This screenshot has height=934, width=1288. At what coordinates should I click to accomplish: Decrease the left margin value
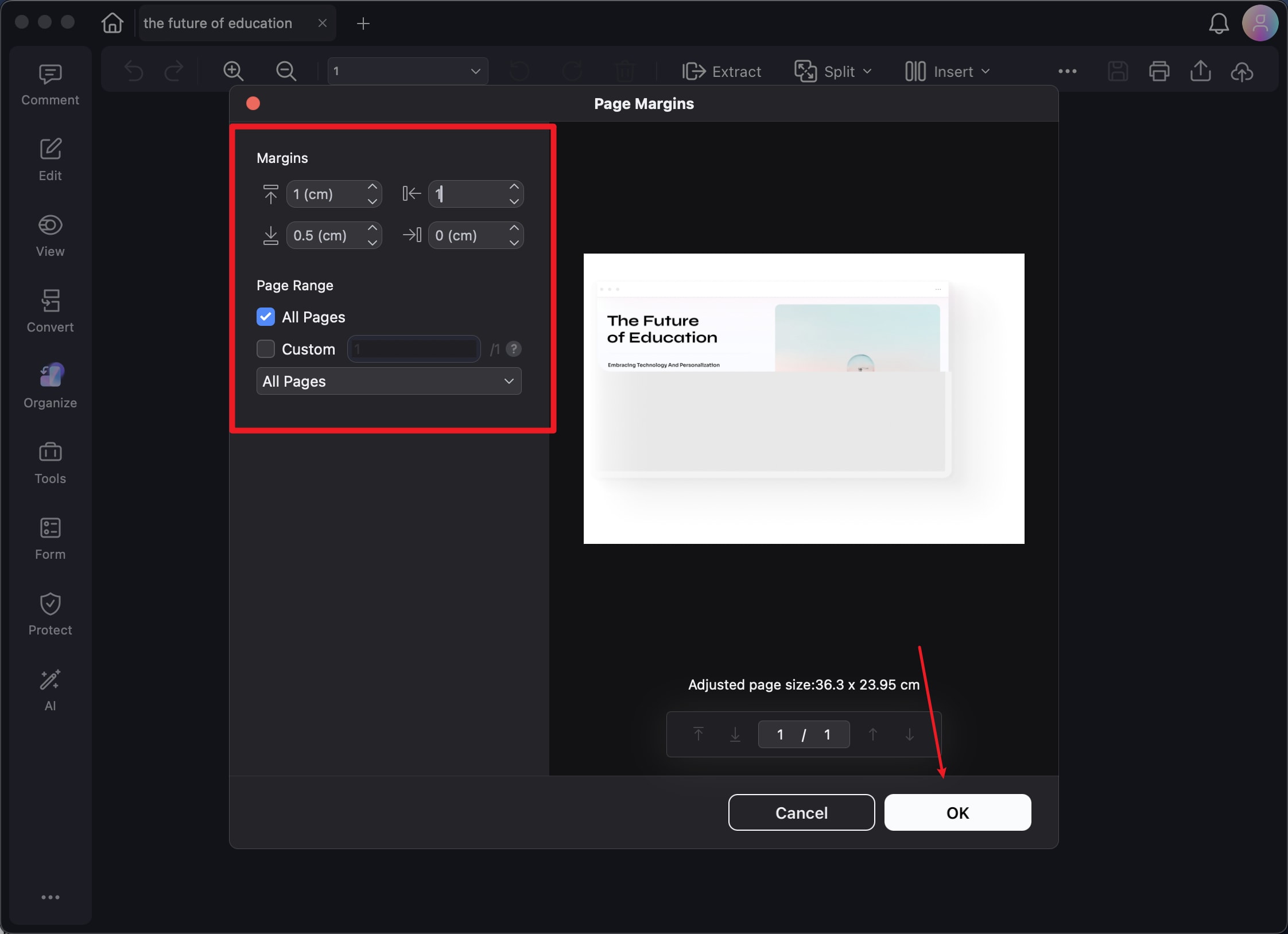pos(514,201)
